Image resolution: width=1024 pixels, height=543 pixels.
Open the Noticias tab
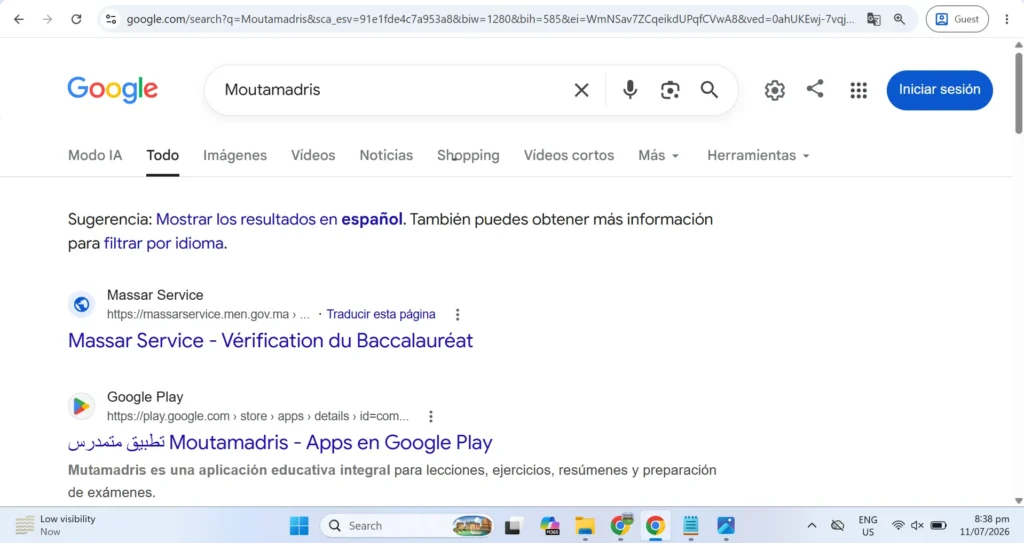point(386,156)
